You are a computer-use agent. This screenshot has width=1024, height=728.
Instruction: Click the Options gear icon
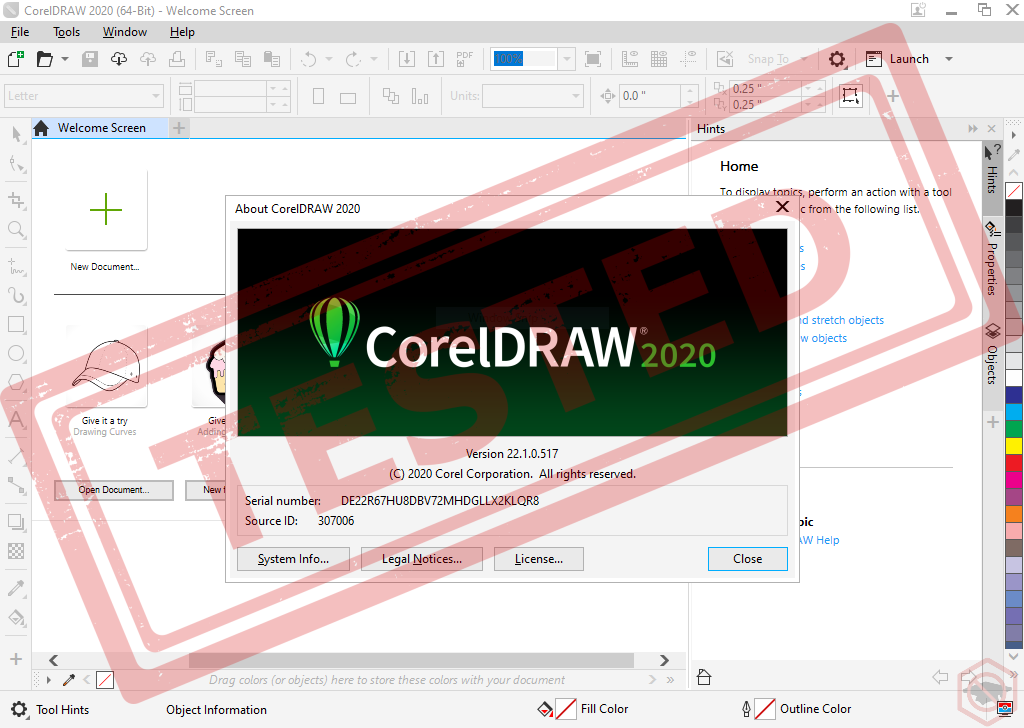[x=837, y=59]
